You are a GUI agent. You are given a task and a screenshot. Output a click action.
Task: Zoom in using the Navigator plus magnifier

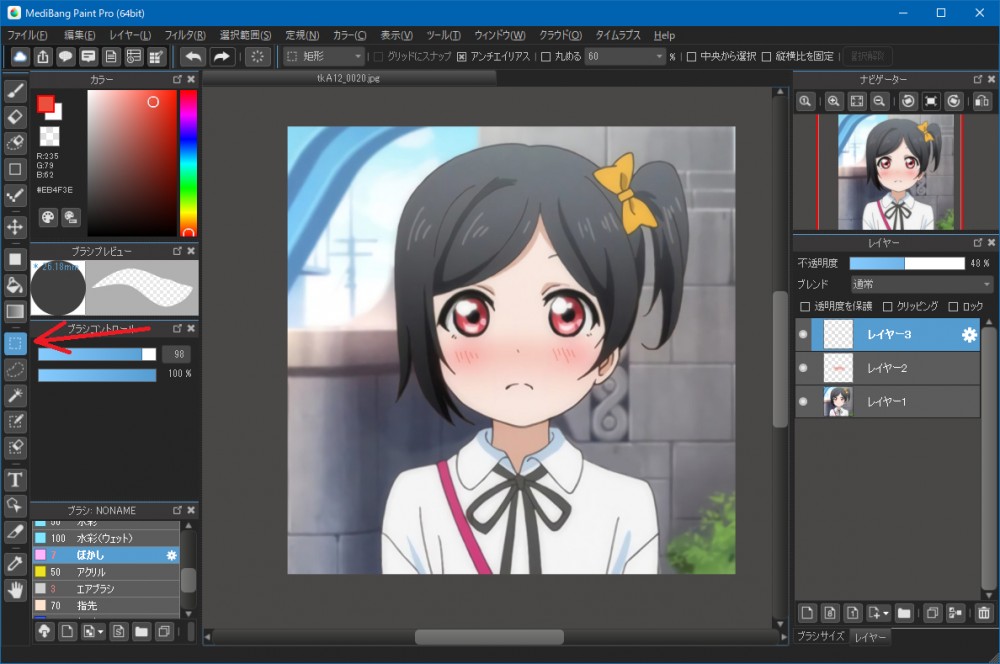[x=834, y=101]
